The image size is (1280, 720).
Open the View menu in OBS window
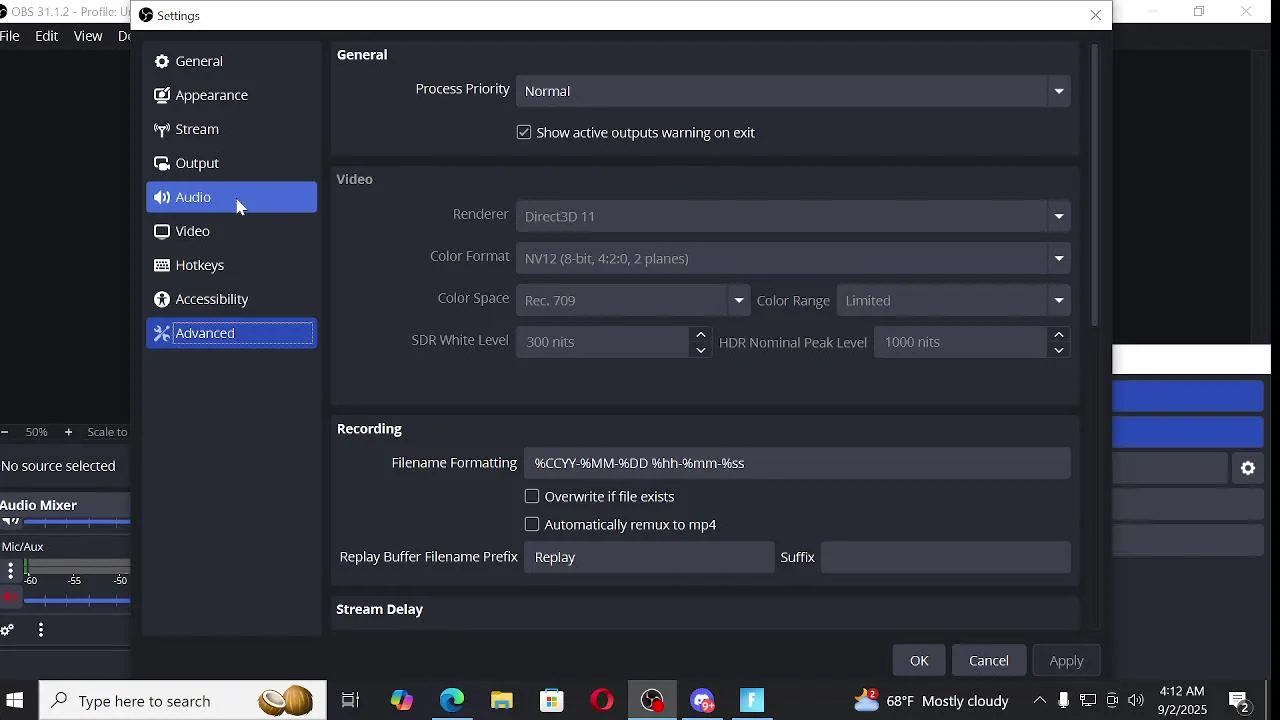pyautogui.click(x=88, y=36)
